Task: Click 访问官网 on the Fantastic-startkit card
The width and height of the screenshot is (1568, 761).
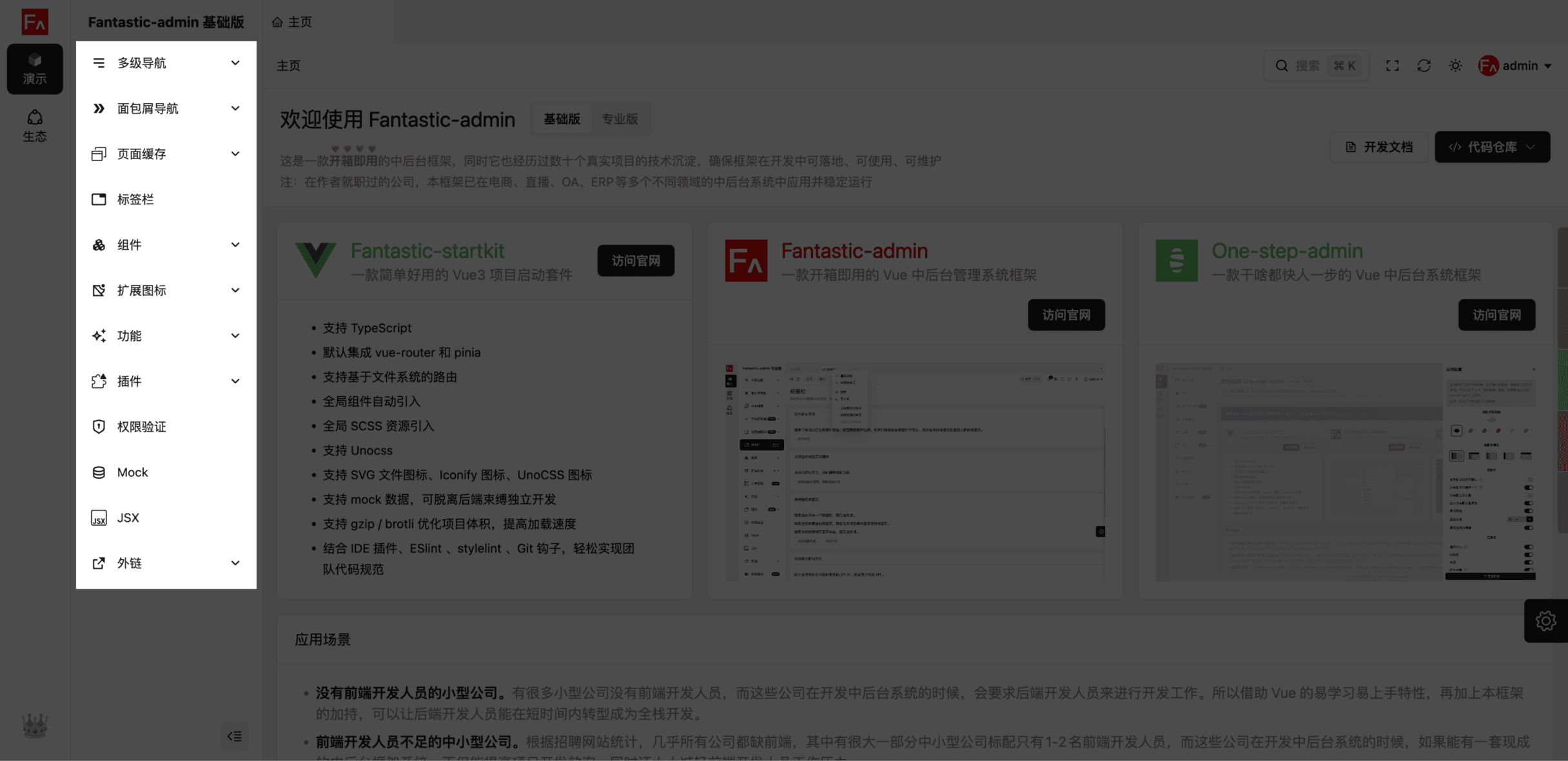Action: point(636,260)
